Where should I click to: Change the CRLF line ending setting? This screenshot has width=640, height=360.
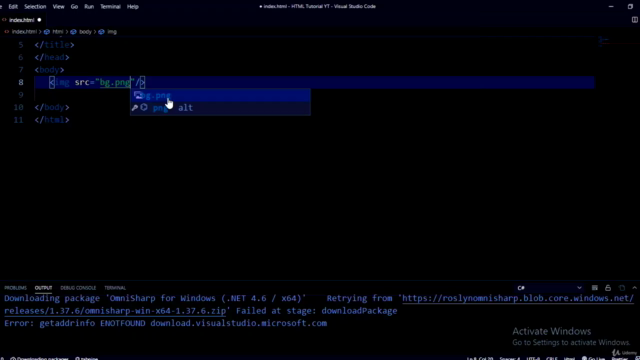[552, 358]
